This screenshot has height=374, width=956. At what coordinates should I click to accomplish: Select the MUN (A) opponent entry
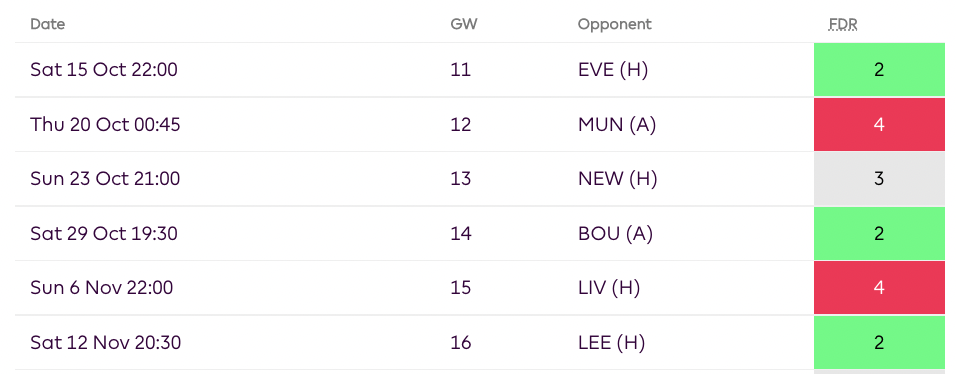tap(617, 124)
